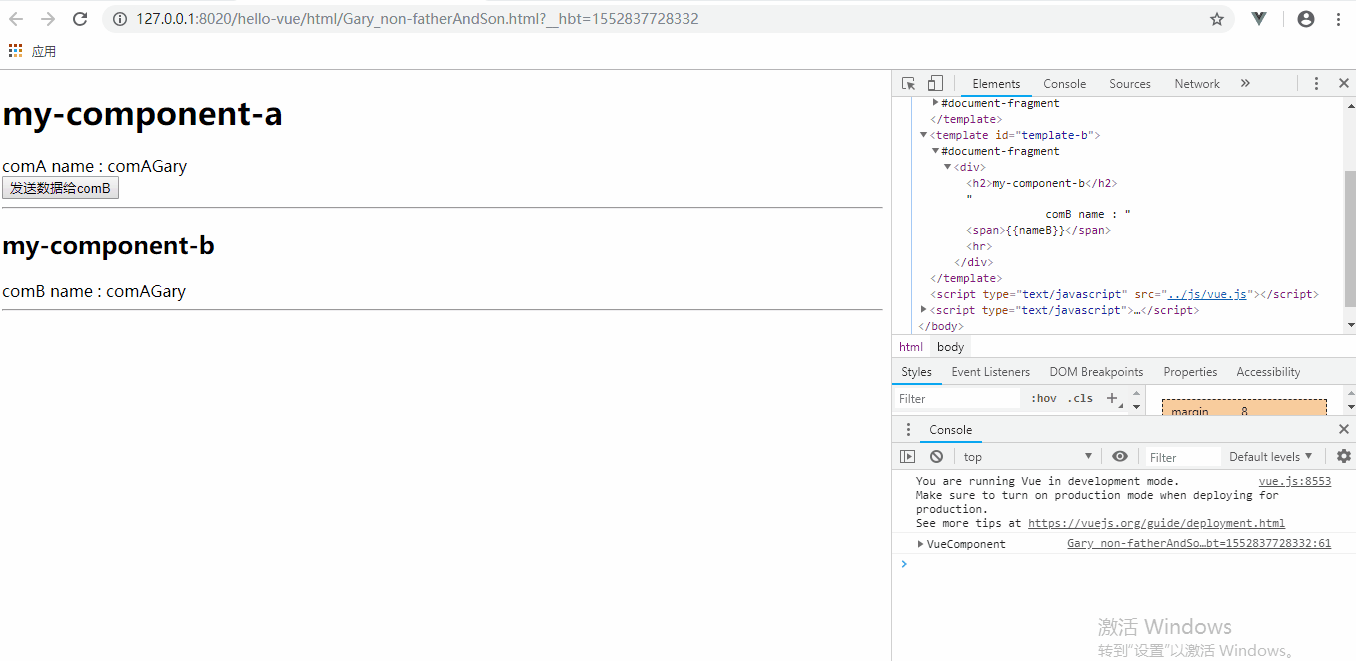
Task: Open the Chrome profile avatar
Action: click(1305, 19)
